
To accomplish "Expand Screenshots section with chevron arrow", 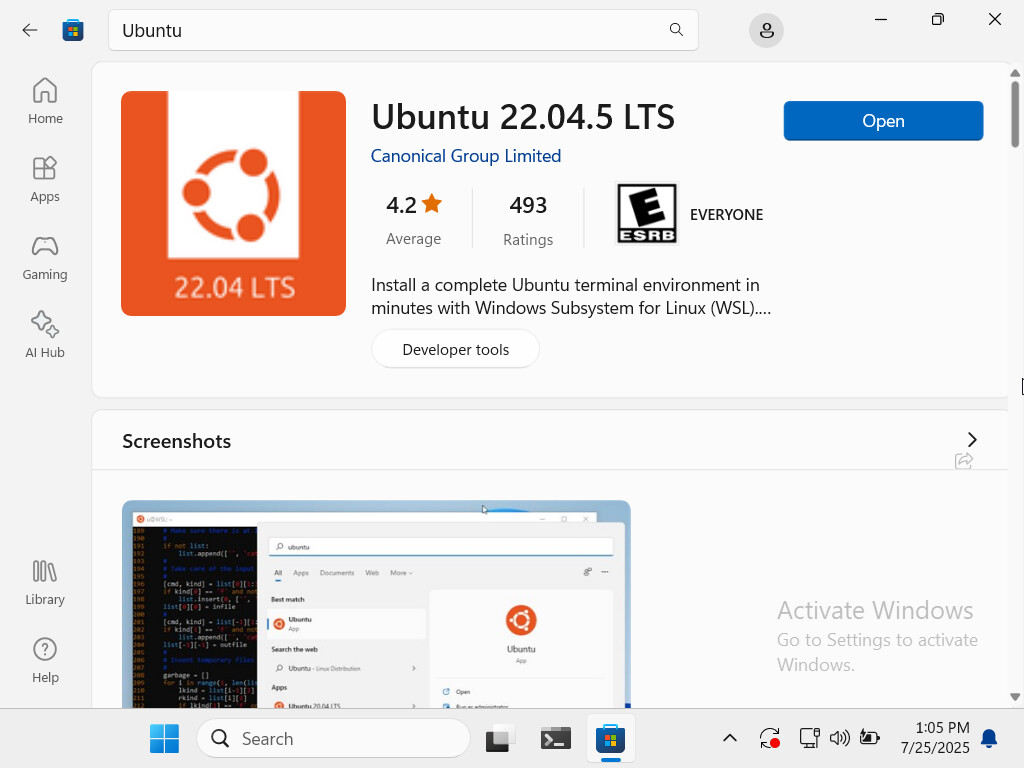I will tap(972, 440).
